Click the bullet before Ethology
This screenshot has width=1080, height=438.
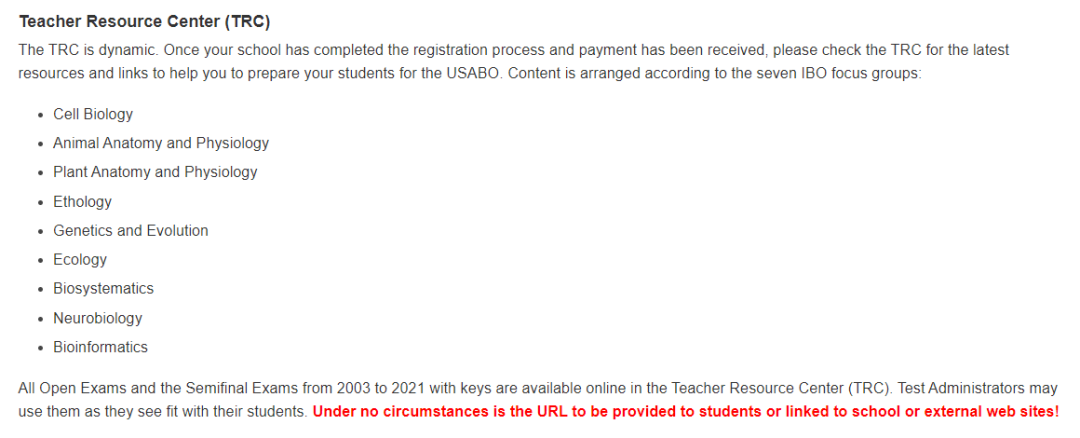[x=41, y=202]
